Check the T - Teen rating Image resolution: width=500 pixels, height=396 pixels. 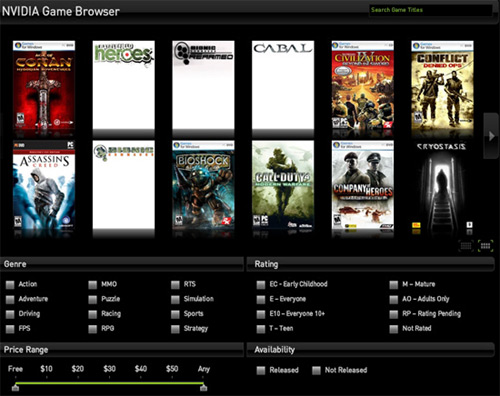click(x=261, y=329)
